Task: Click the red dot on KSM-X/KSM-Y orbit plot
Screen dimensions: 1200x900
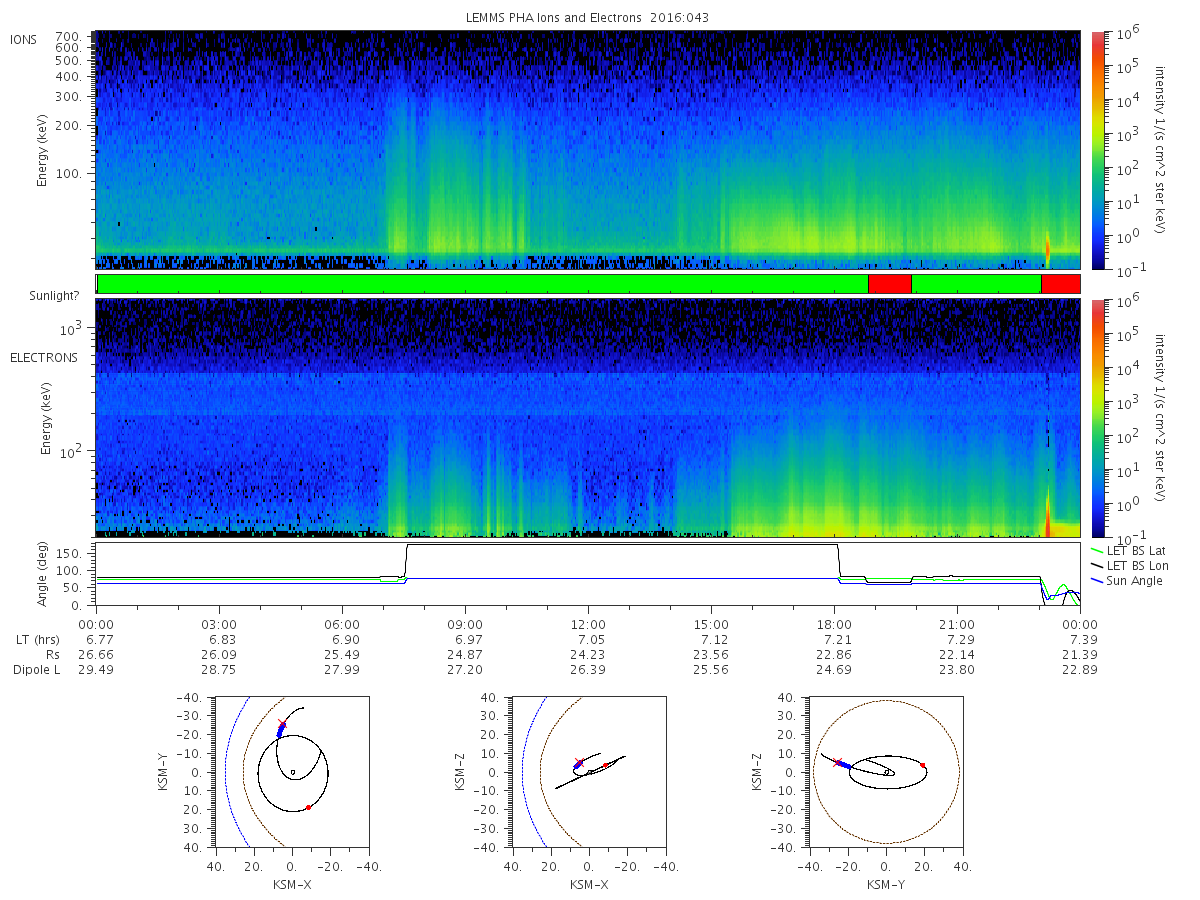Action: (308, 807)
